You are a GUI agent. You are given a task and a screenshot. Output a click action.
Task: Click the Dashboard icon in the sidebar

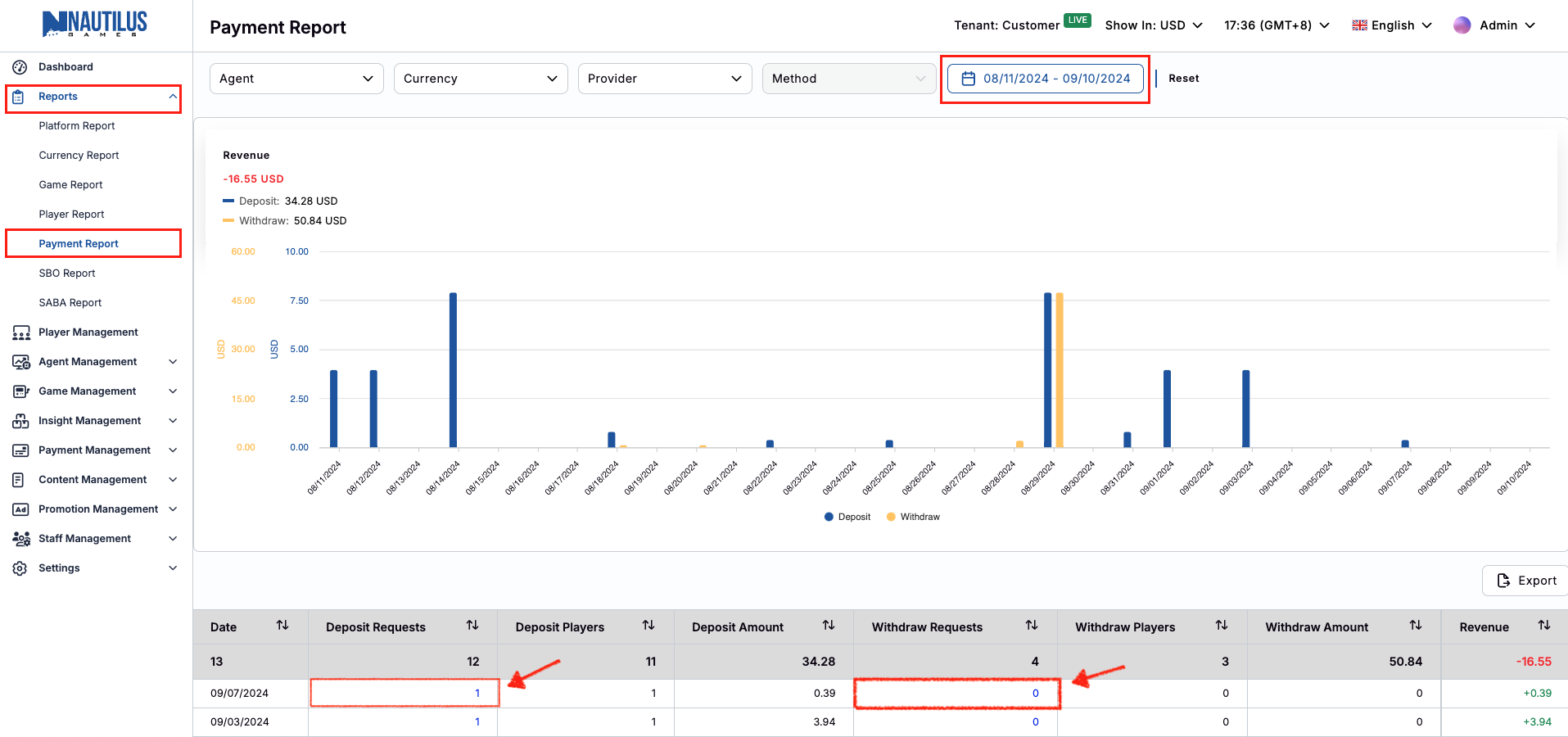(x=19, y=66)
